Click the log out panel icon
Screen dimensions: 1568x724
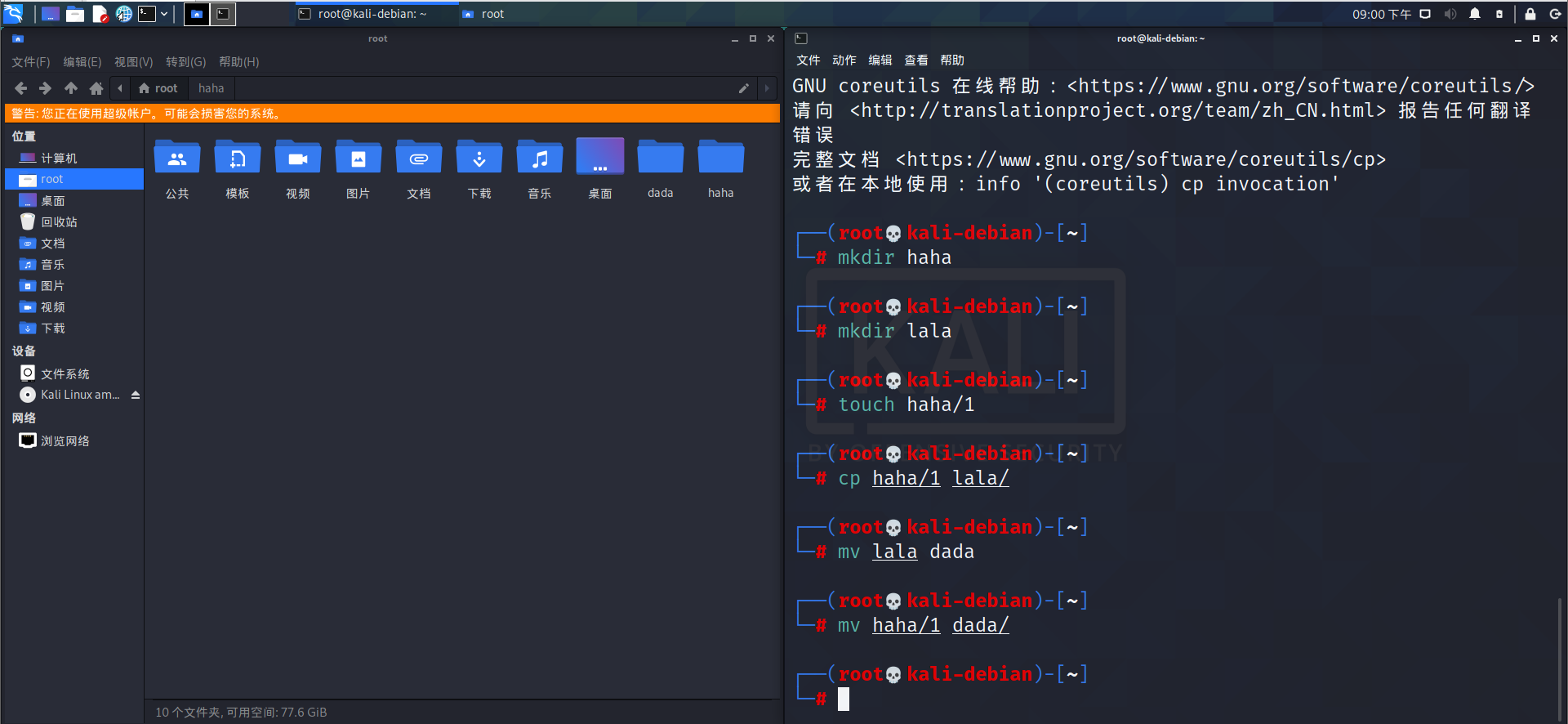pos(1555,14)
